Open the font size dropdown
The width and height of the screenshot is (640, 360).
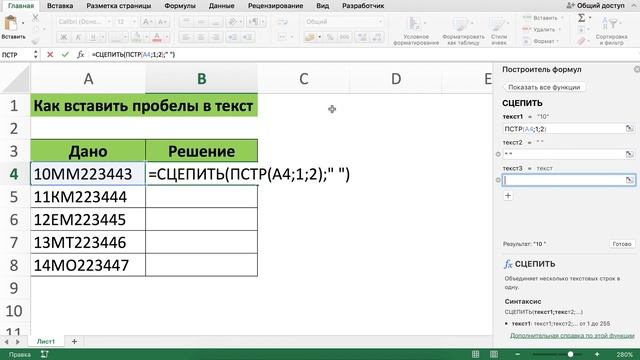point(133,22)
